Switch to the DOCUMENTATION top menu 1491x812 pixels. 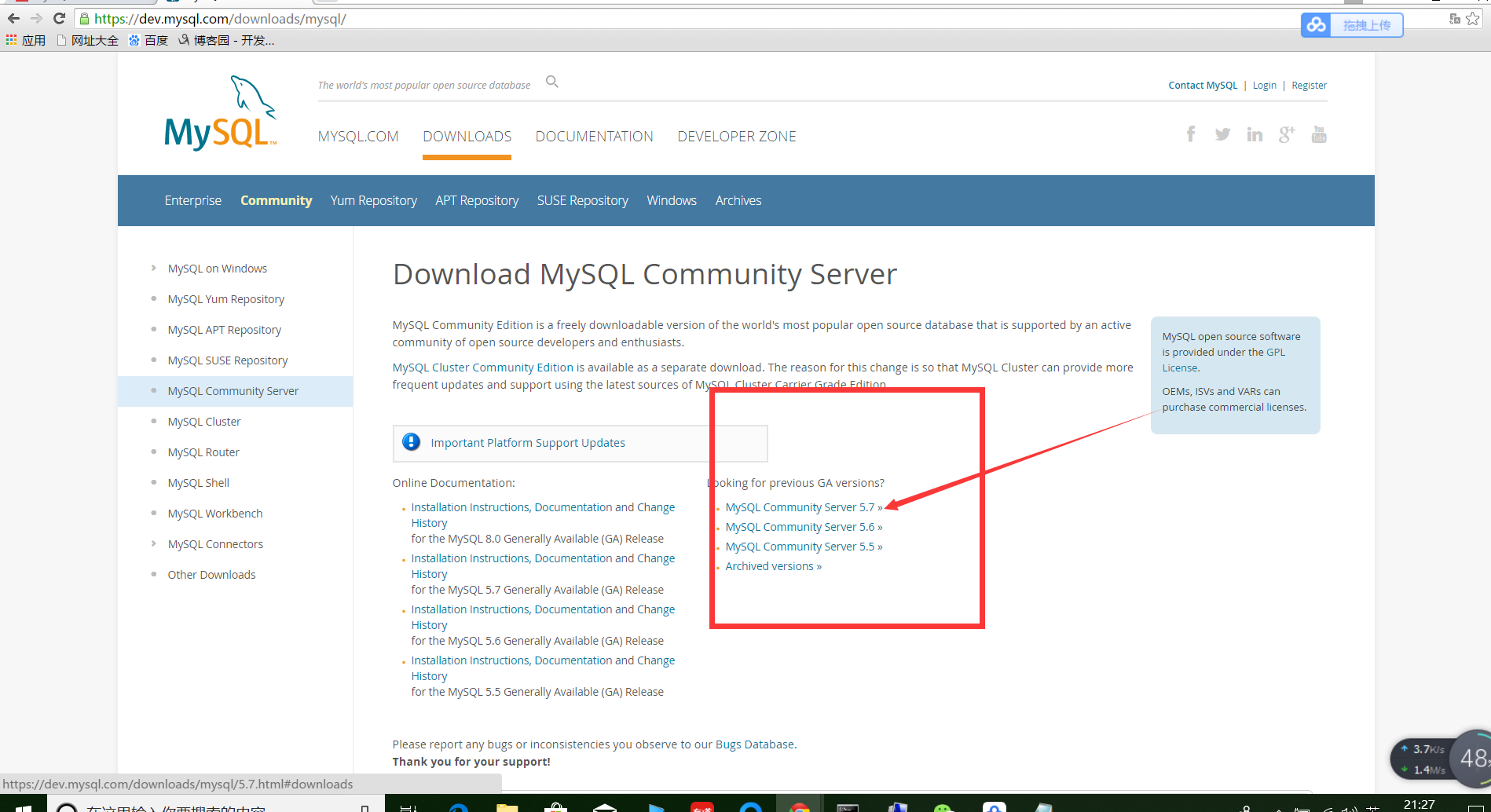594,137
